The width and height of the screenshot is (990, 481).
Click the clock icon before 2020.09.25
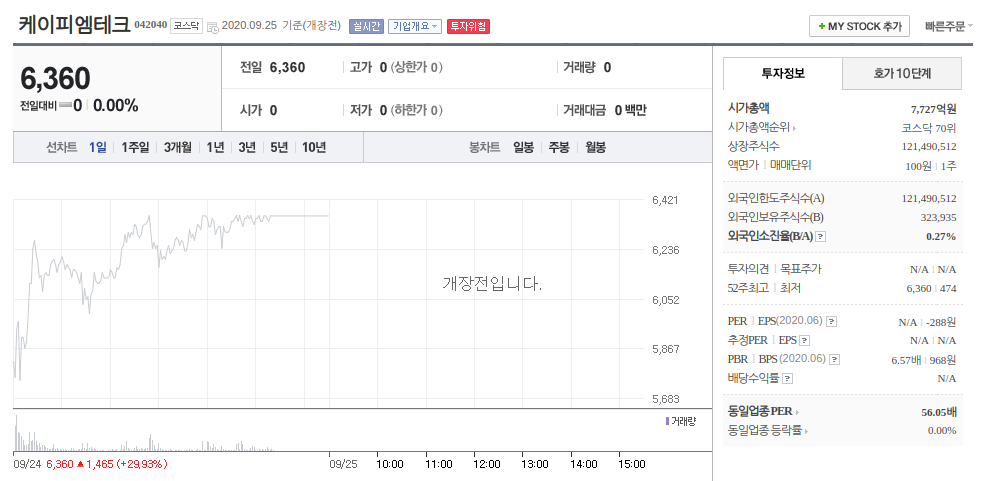(x=213, y=27)
